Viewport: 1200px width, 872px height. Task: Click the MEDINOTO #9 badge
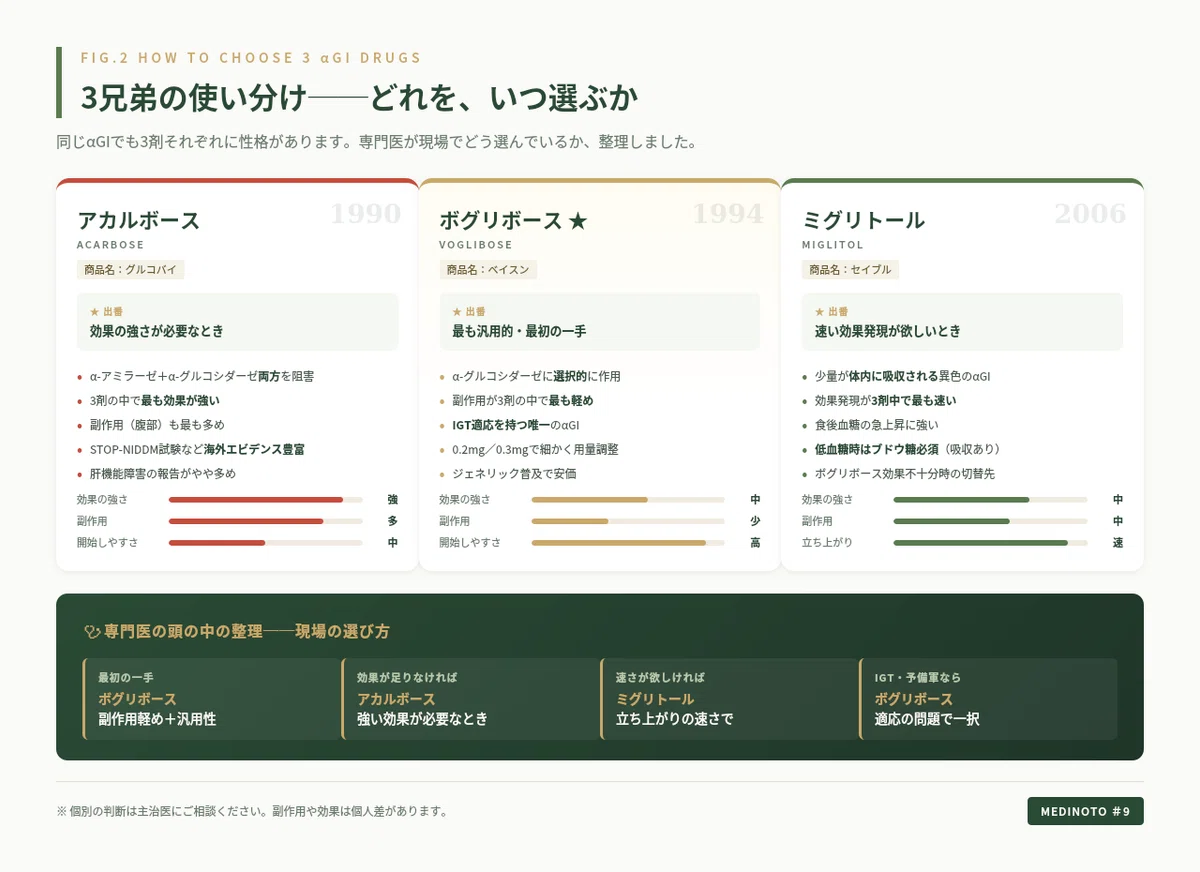click(1085, 811)
